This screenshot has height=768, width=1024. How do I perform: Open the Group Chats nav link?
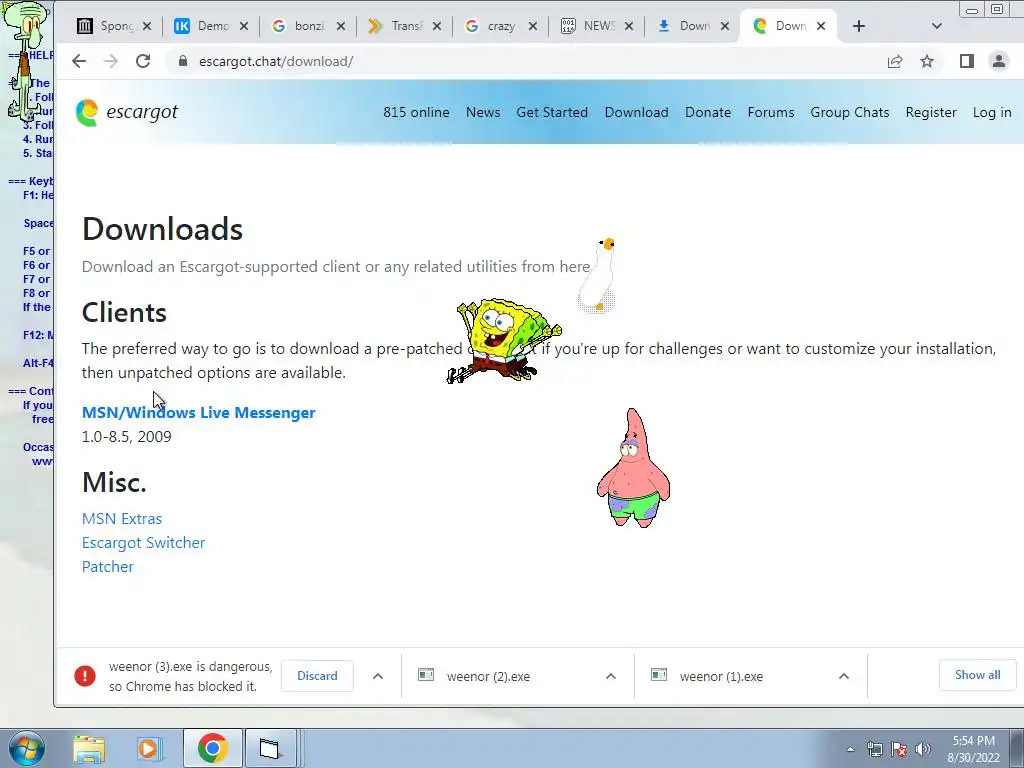(850, 112)
